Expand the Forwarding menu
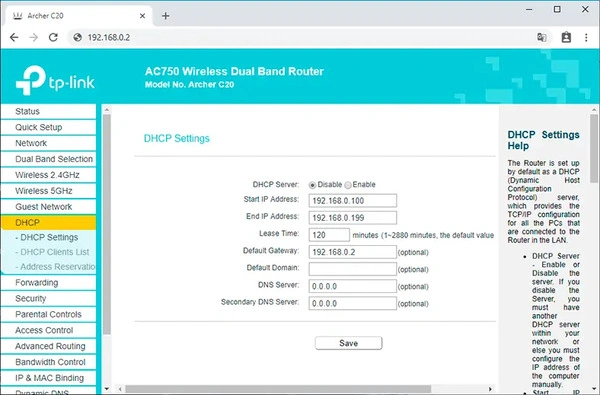This screenshot has width=600, height=395. click(x=49, y=282)
